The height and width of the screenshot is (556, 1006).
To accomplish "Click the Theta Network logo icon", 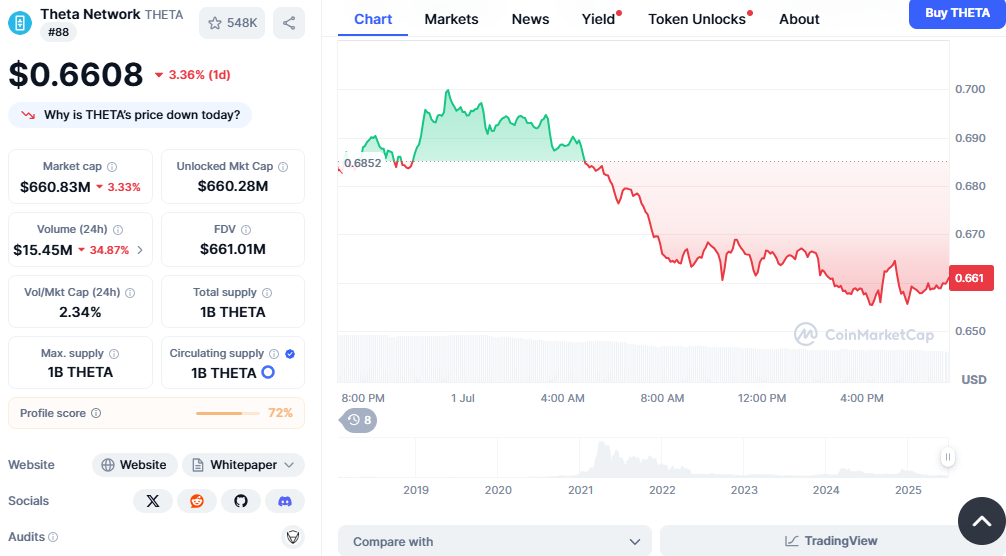I will (20, 23).
